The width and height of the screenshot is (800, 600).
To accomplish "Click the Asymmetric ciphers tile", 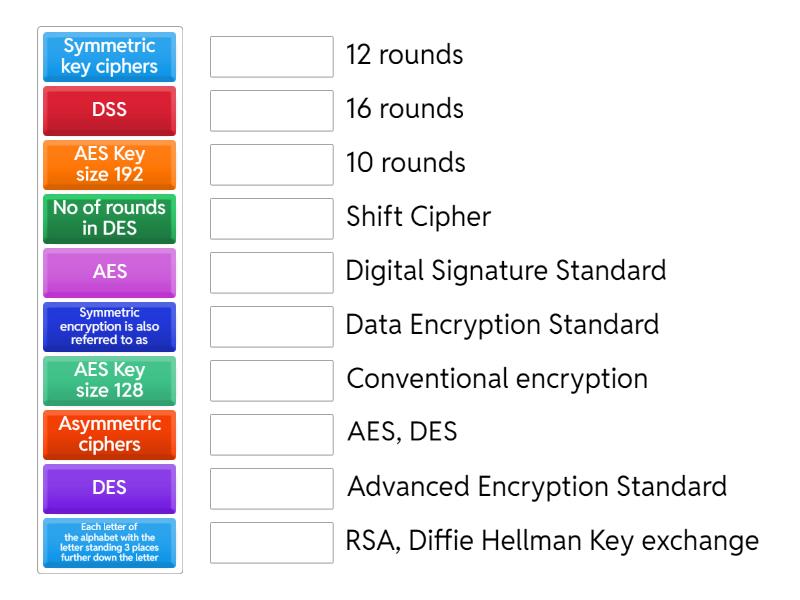I will 108,434.
